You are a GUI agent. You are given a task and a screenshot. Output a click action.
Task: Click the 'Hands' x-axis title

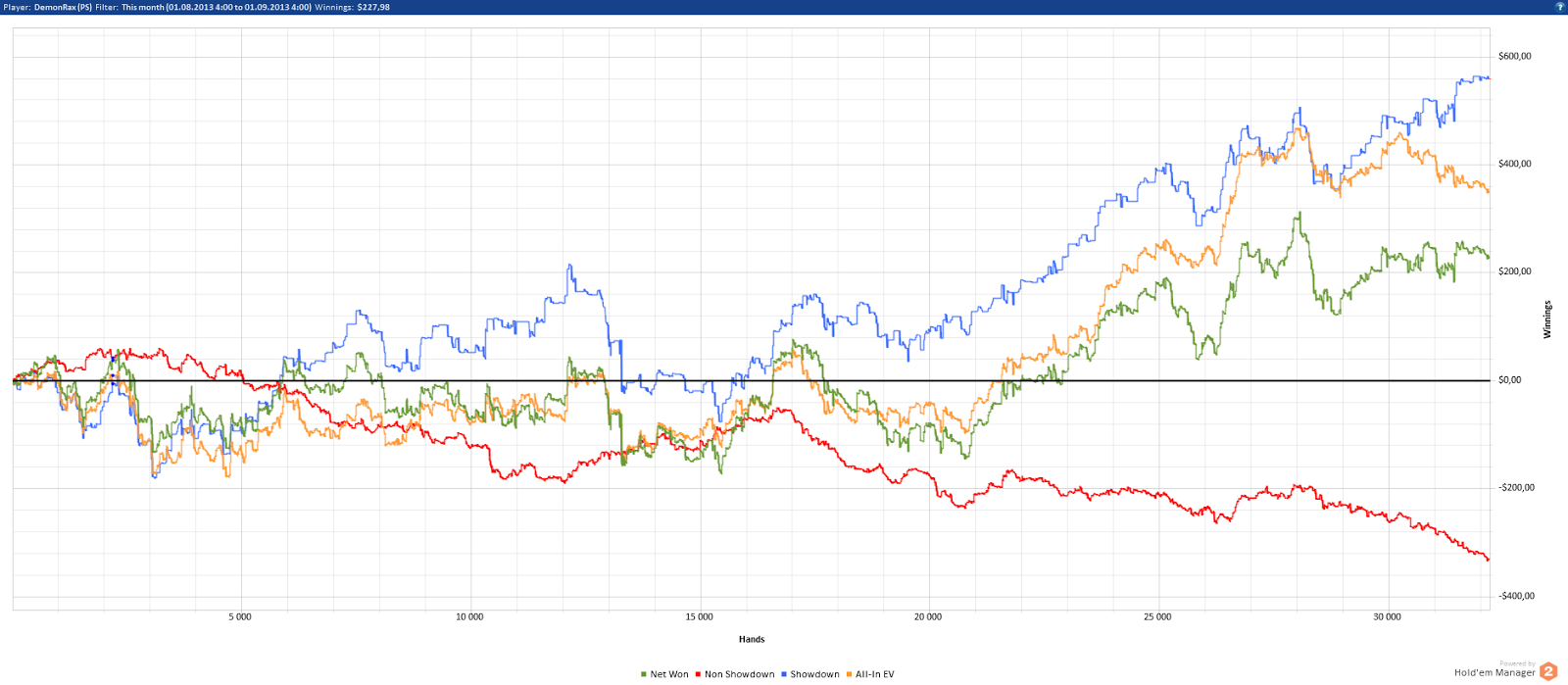click(x=752, y=639)
